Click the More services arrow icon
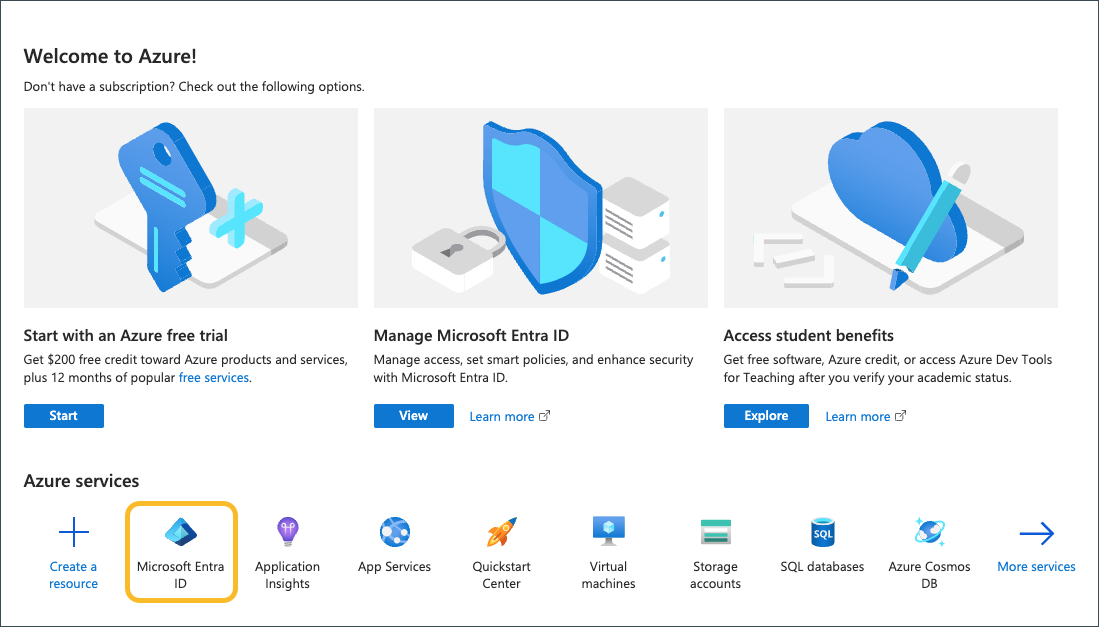1099x627 pixels. tap(1036, 533)
